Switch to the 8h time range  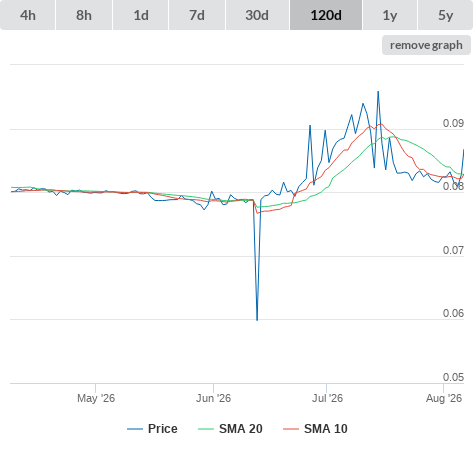pos(84,15)
